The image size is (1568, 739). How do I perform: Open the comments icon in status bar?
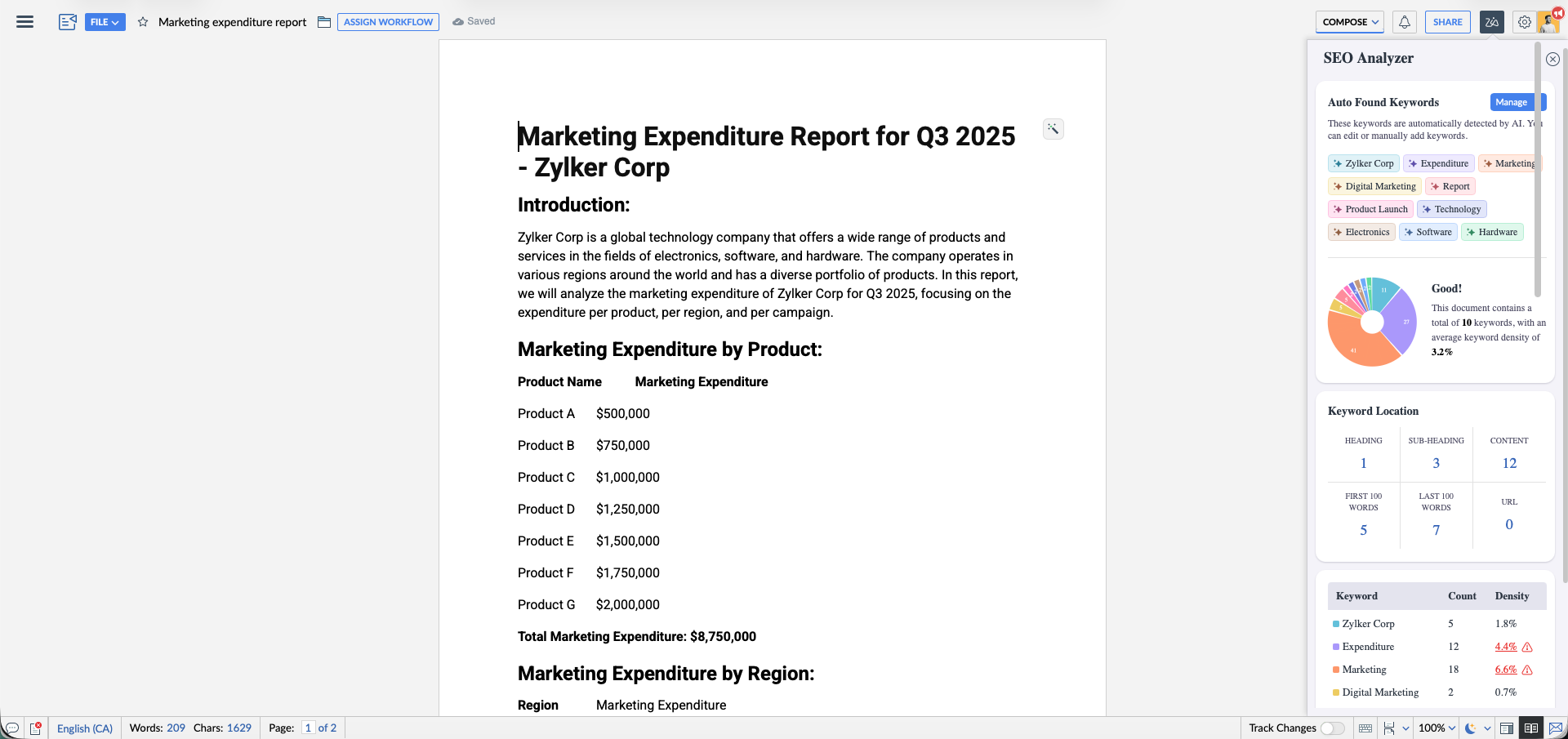[12, 728]
